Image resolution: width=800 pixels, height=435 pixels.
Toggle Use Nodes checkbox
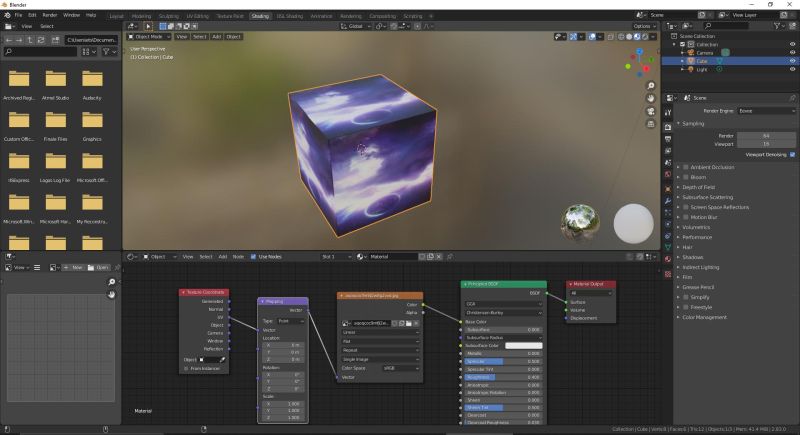click(x=253, y=257)
